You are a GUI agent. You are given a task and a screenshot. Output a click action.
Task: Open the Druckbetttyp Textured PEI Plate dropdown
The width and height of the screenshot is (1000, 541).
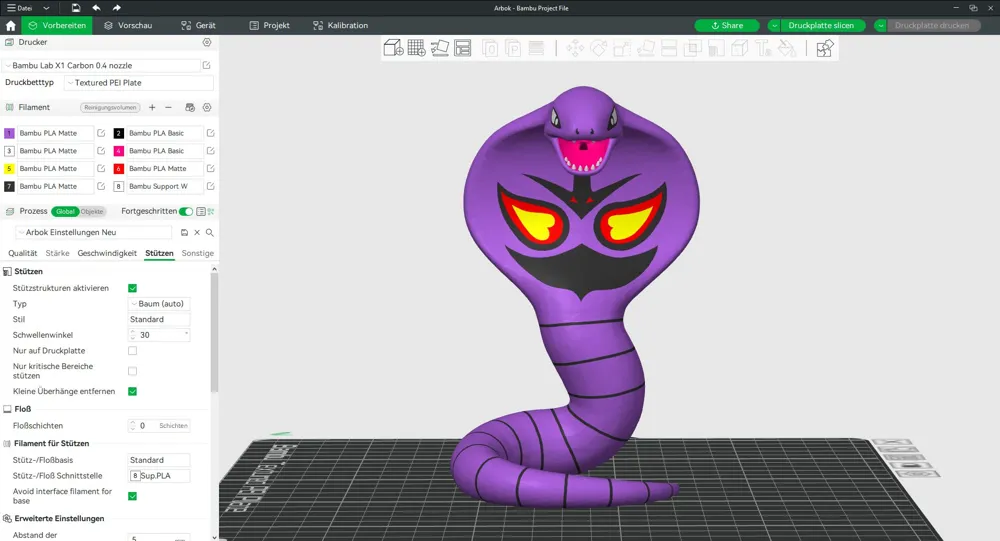(138, 83)
